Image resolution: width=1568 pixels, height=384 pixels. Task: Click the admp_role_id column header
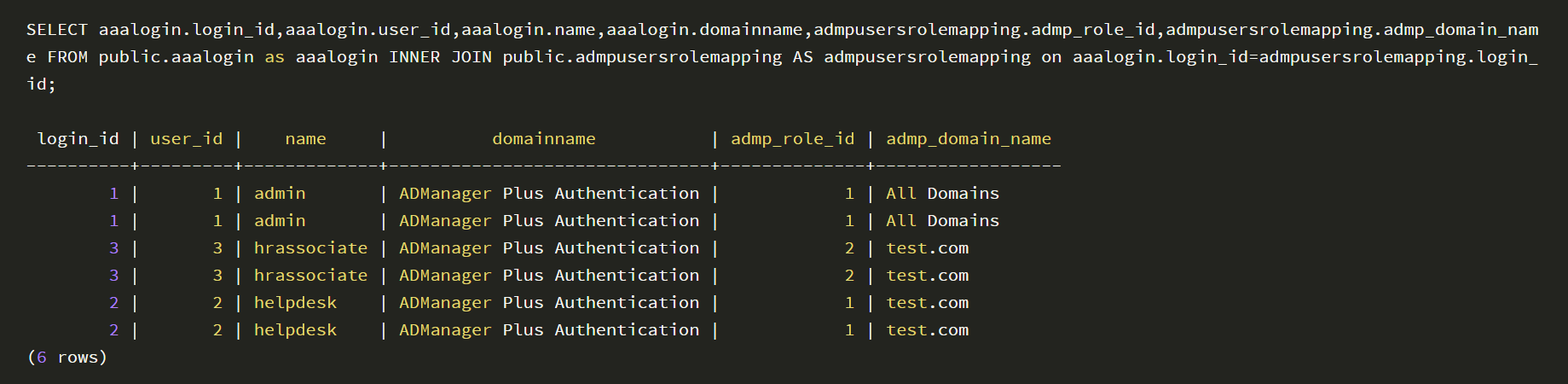[x=792, y=139]
